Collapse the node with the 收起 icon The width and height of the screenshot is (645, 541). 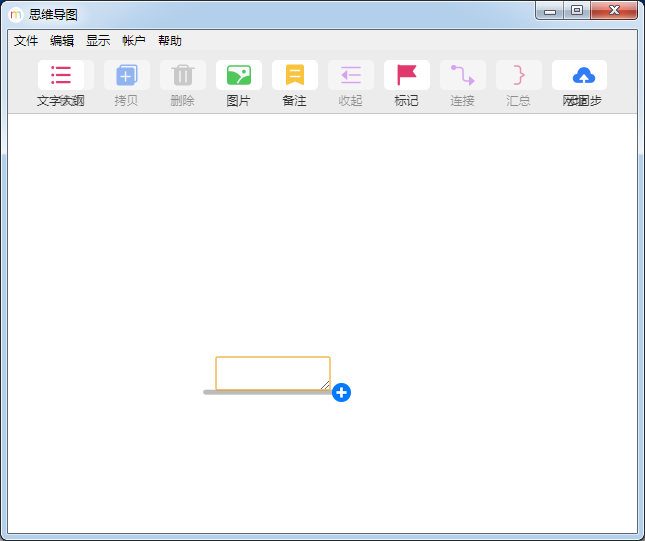(x=350, y=76)
